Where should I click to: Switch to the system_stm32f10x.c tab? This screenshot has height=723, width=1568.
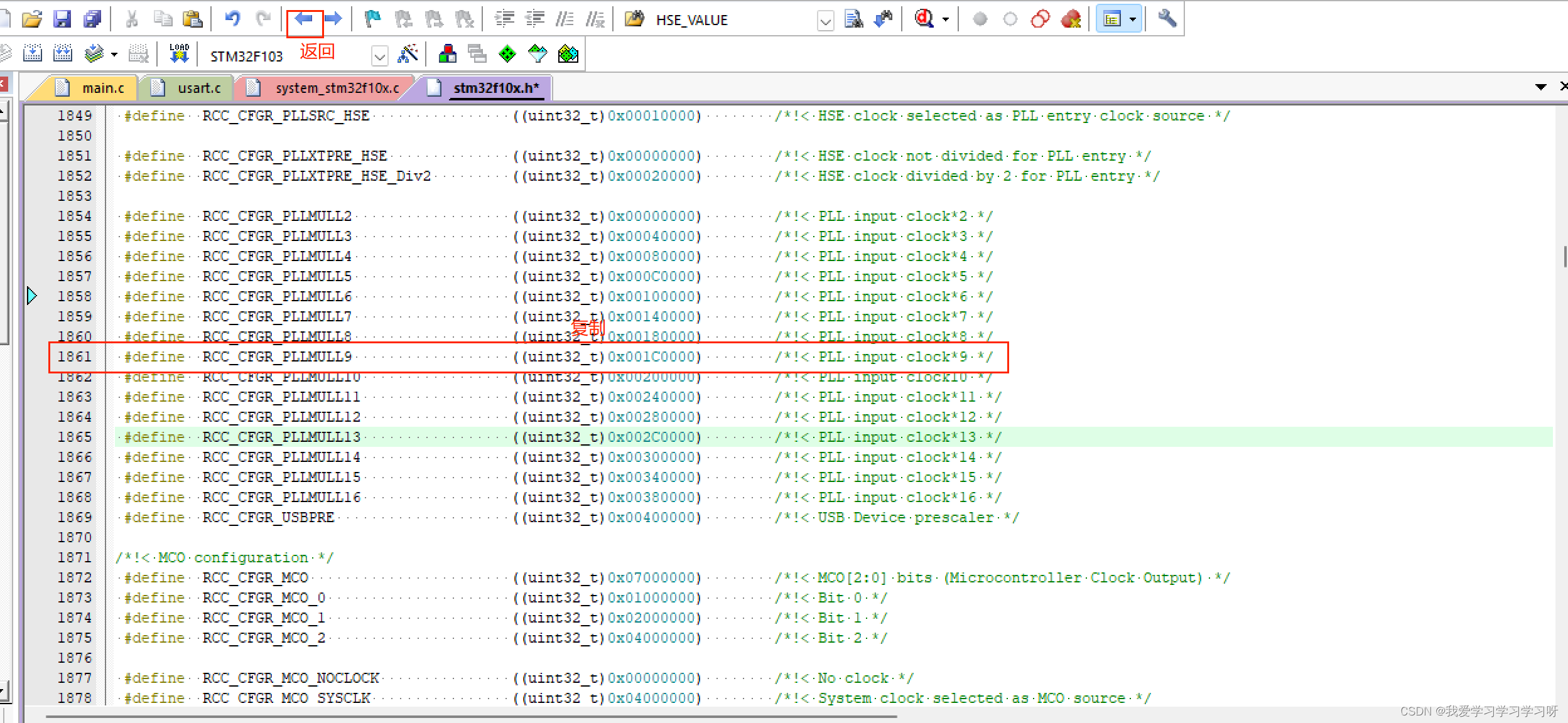tap(337, 88)
